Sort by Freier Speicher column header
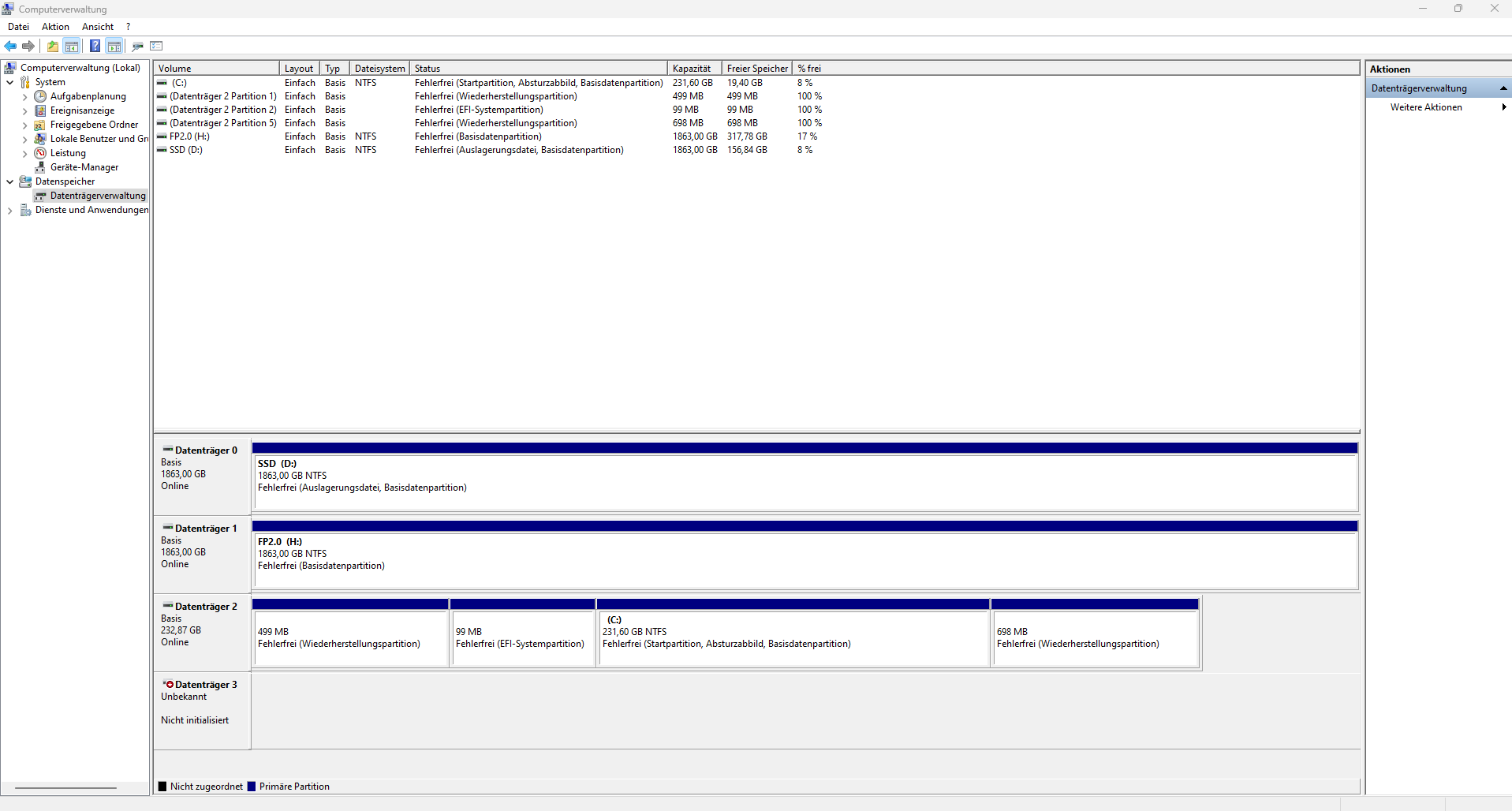The width and height of the screenshot is (1512, 811). (757, 69)
